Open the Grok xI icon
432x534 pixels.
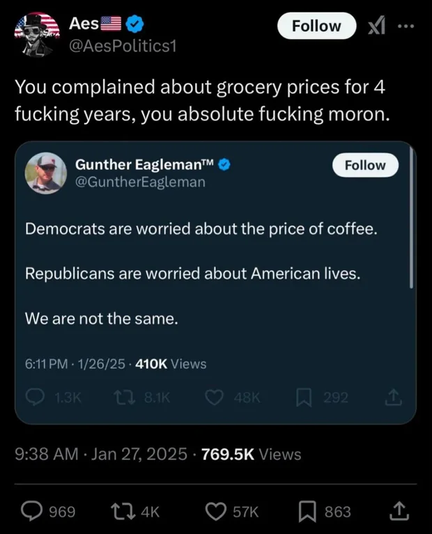point(377,26)
